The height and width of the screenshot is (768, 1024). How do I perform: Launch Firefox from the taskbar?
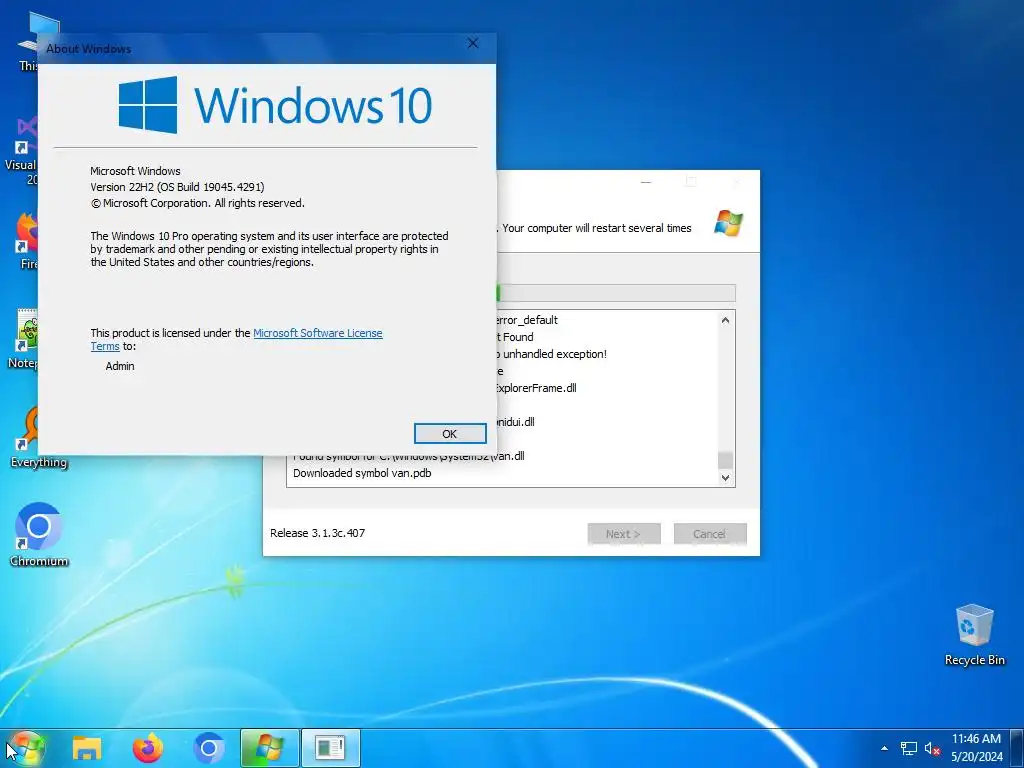coord(148,748)
